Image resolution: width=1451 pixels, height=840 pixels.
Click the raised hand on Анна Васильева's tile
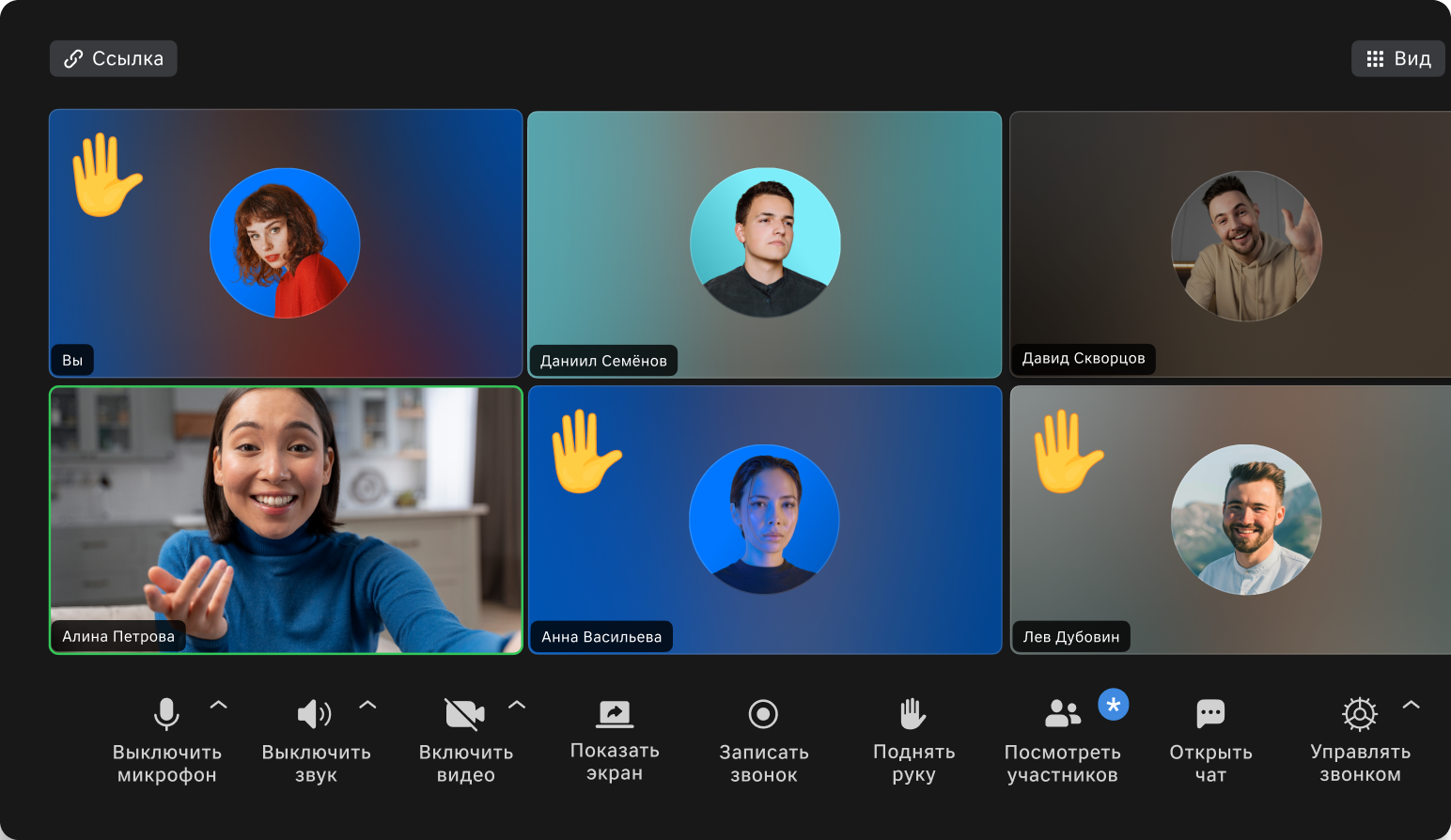point(585,451)
